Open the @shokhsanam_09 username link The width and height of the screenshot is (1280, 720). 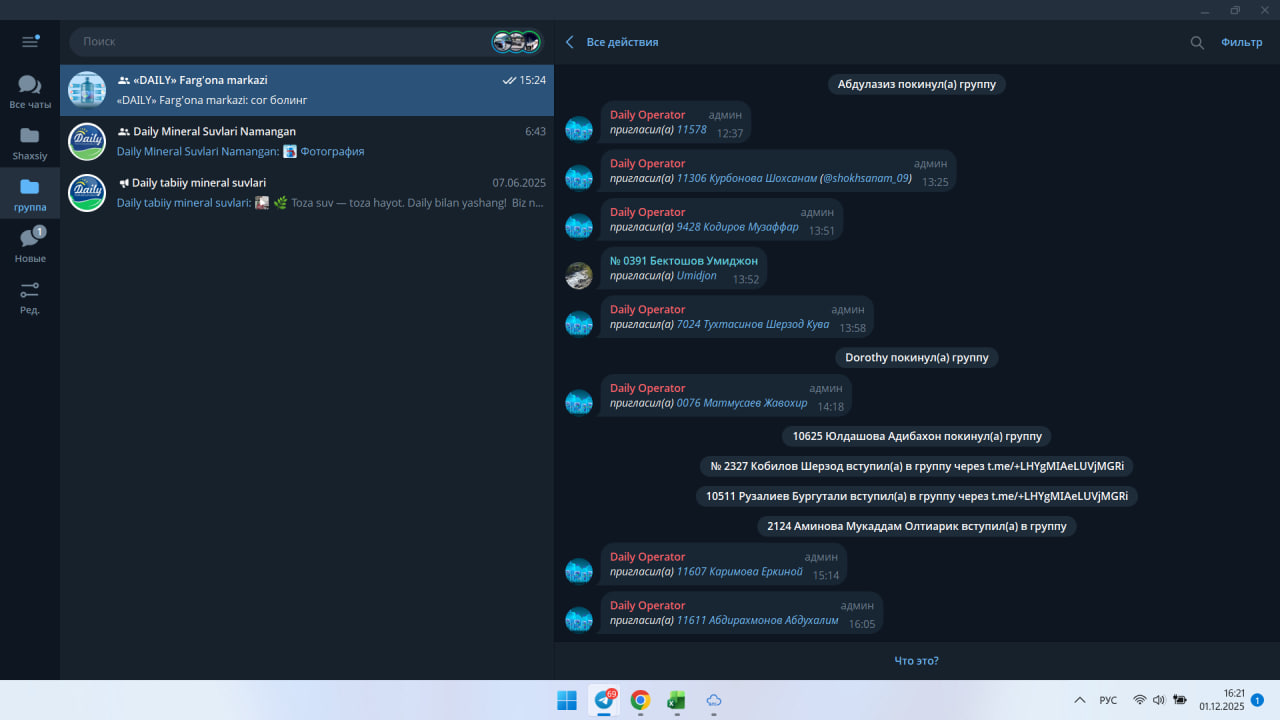pyautogui.click(x=865, y=179)
